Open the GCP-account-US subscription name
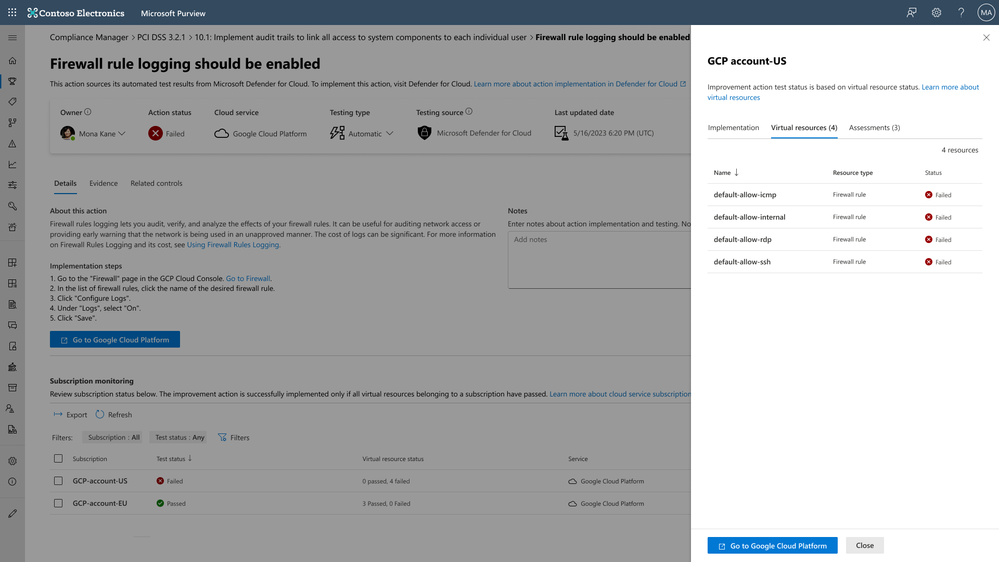The height and width of the screenshot is (562, 999). 100,481
